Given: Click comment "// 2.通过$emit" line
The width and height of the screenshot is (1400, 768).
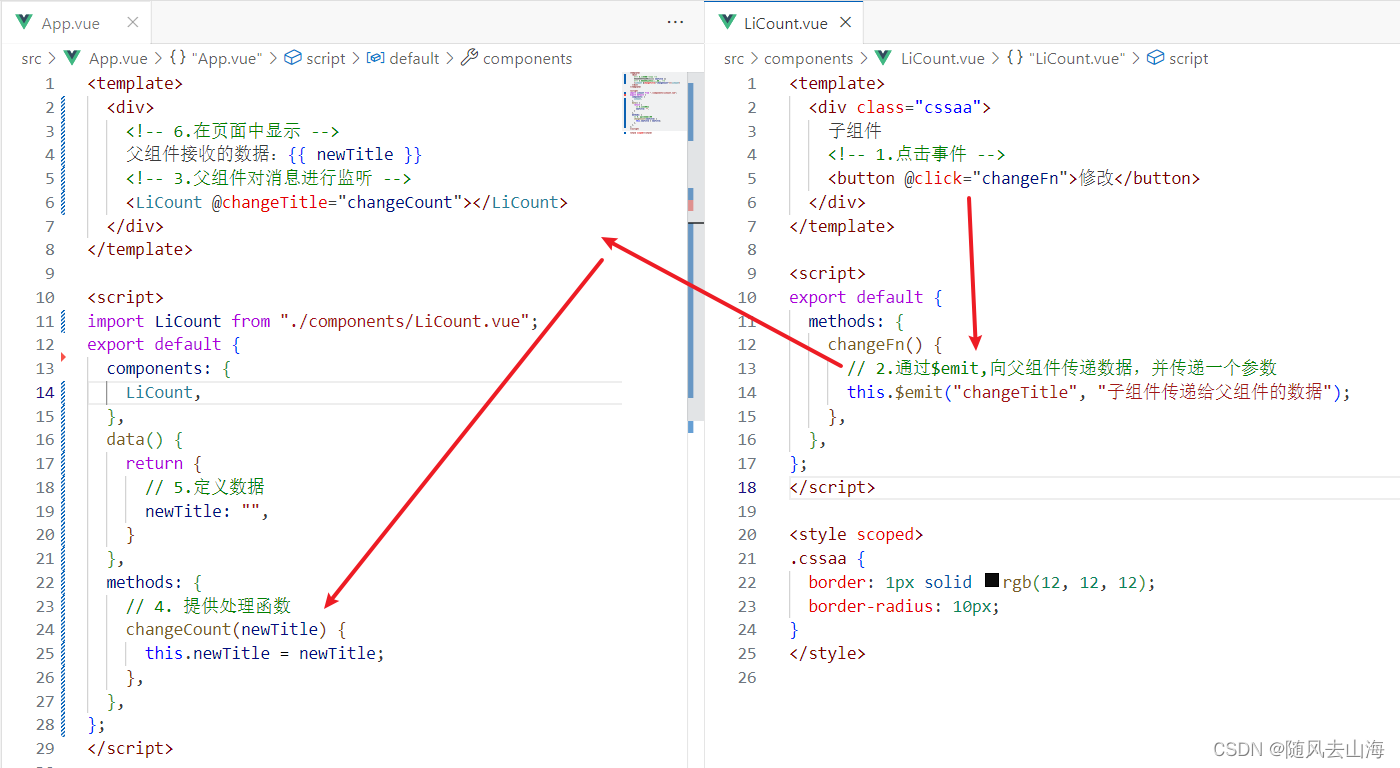Looking at the screenshot, I should pyautogui.click(x=1062, y=368).
